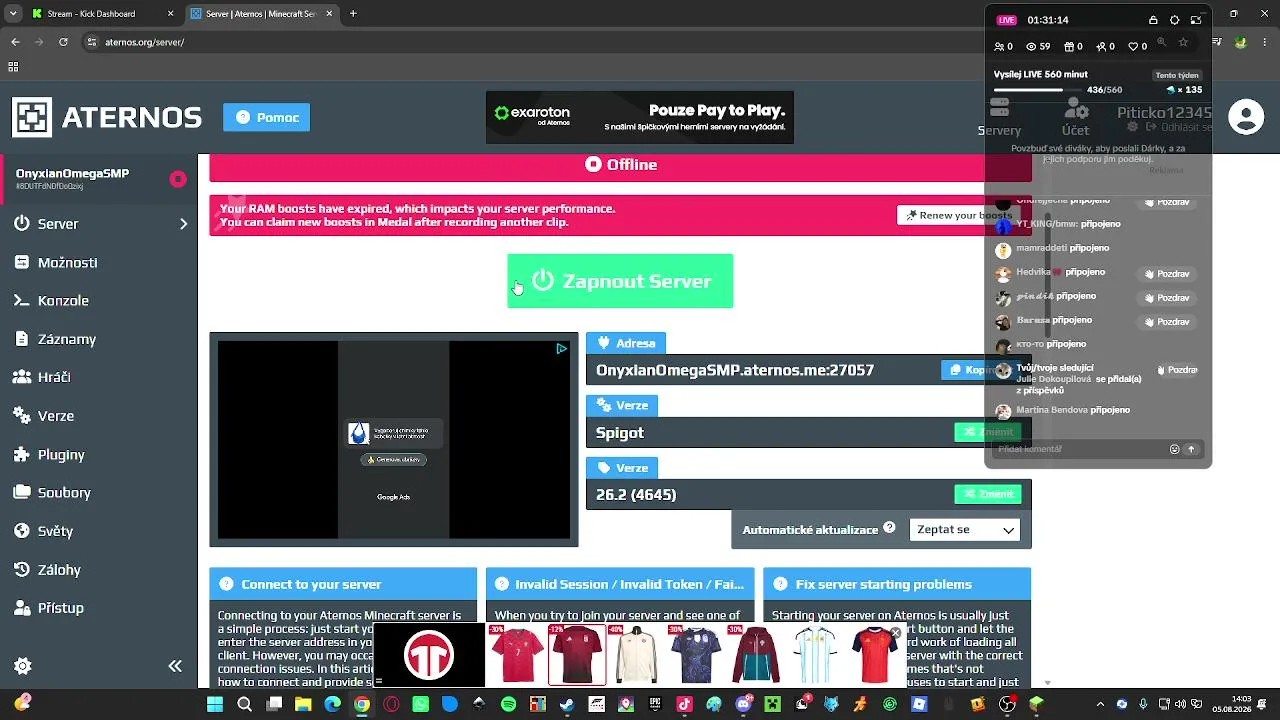Click the Pomoc help button
1280x720 pixels.
pos(266,117)
